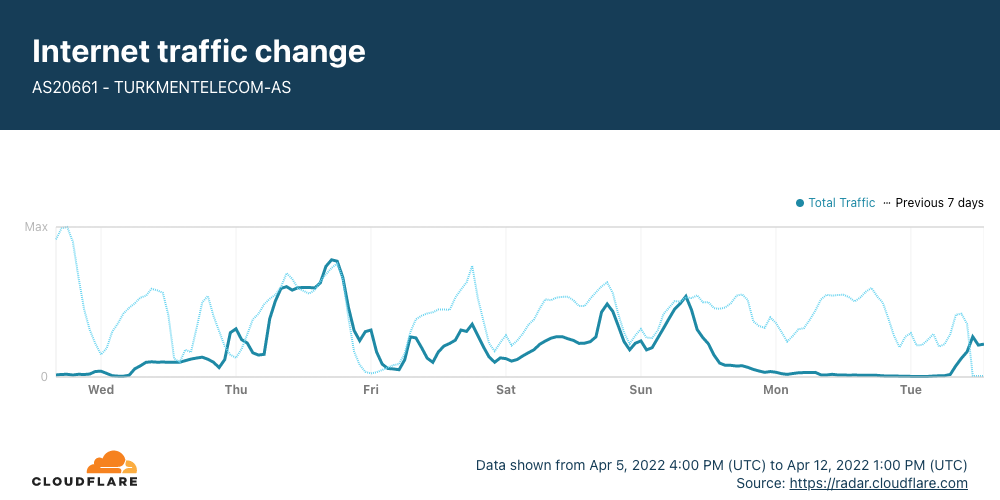Click the AS20661 - TURKMENTELECOM-AS subtitle
Viewport: 1000px width, 500px height.
[x=161, y=87]
